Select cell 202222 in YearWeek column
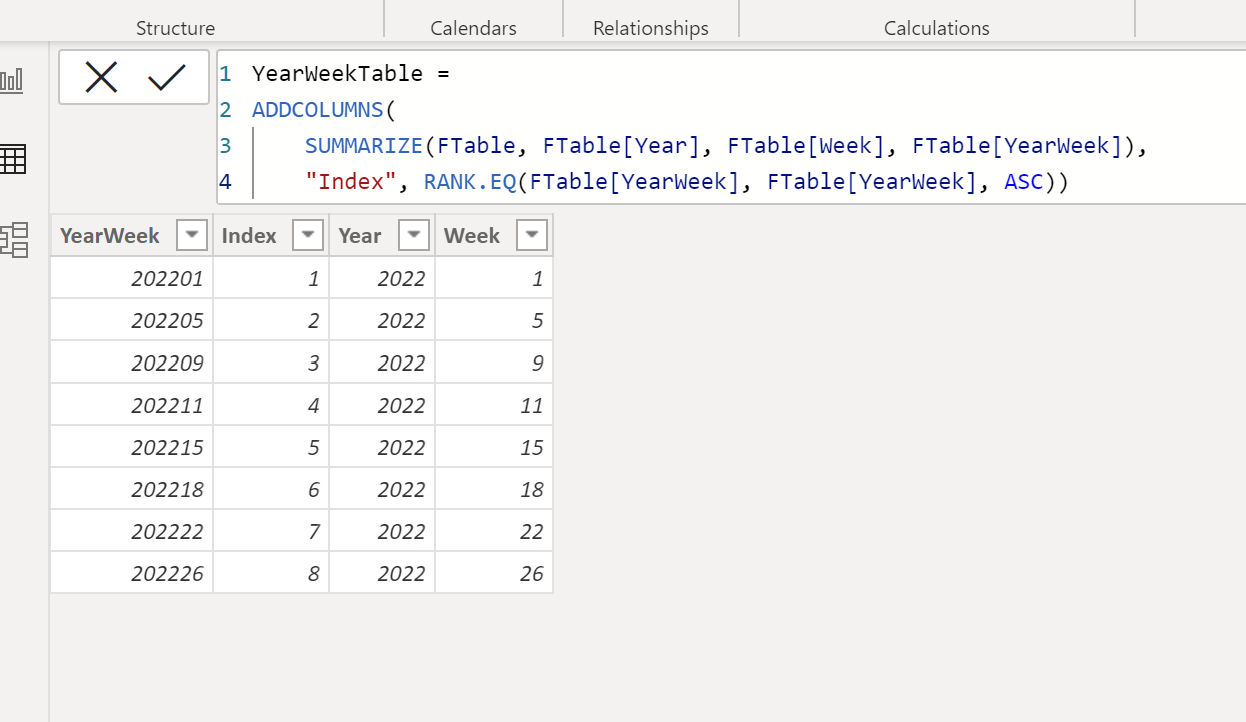The image size is (1246, 722). (132, 530)
